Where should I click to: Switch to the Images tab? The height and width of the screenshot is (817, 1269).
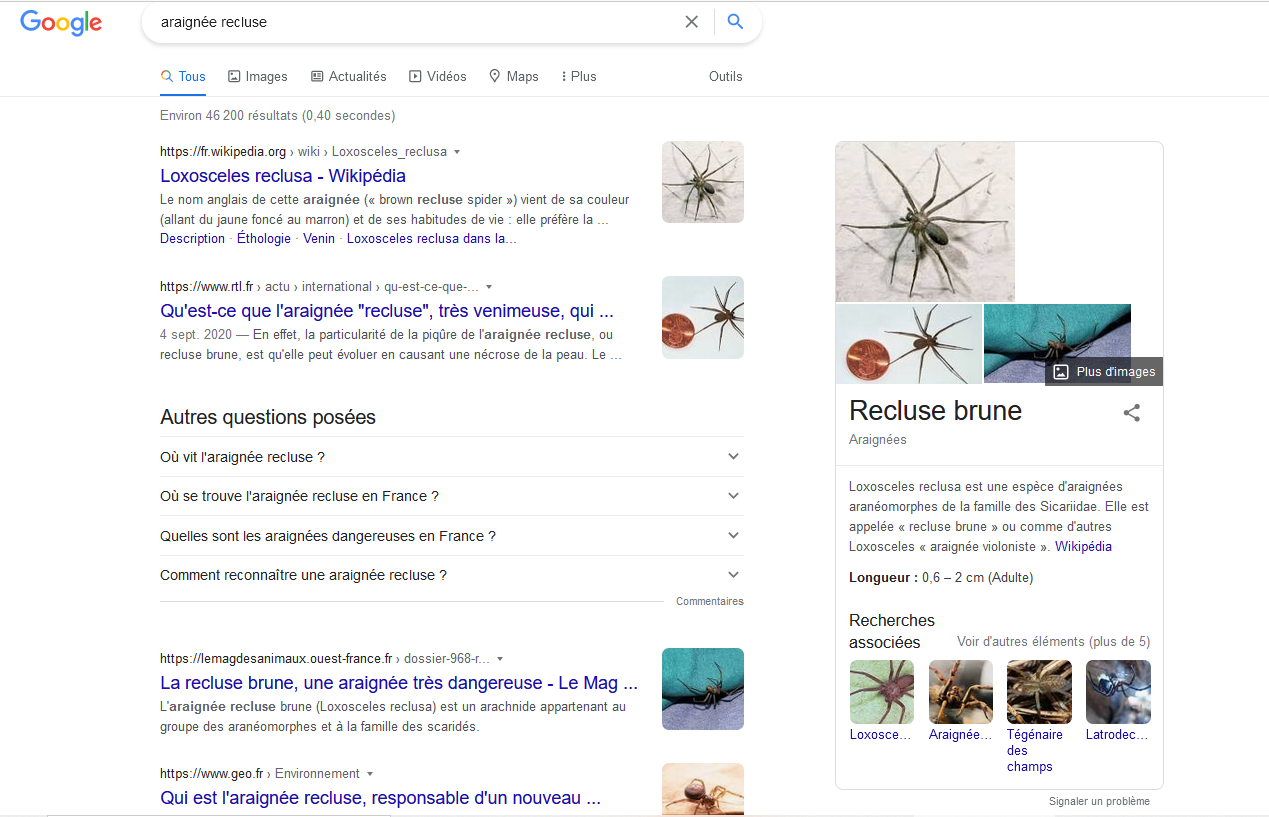[x=258, y=77]
